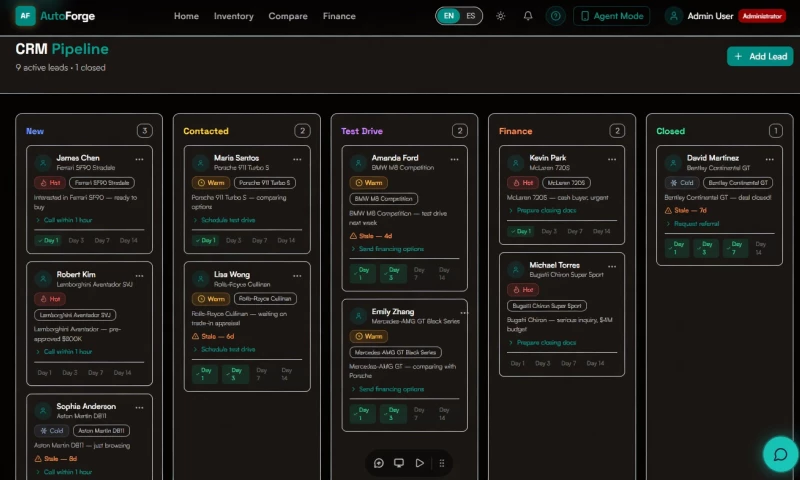Expand 'Request referral' on David Martinez card
The image size is (800, 480).
click(692, 223)
